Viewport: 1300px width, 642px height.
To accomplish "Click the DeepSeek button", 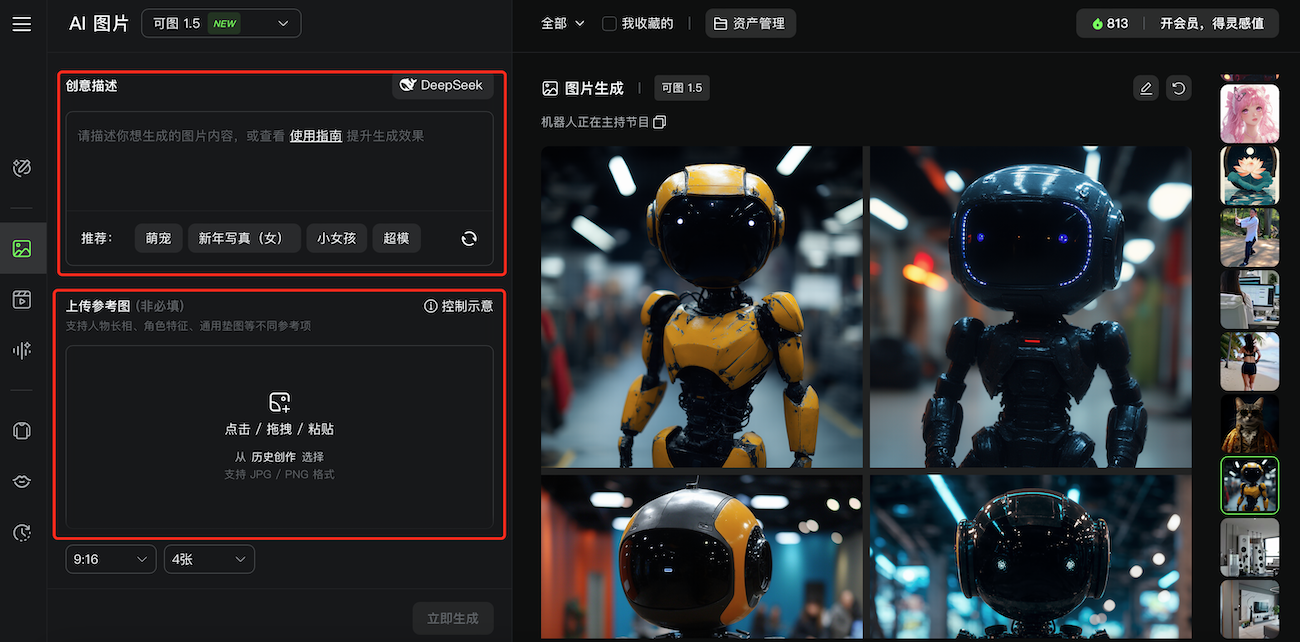I will point(441,85).
